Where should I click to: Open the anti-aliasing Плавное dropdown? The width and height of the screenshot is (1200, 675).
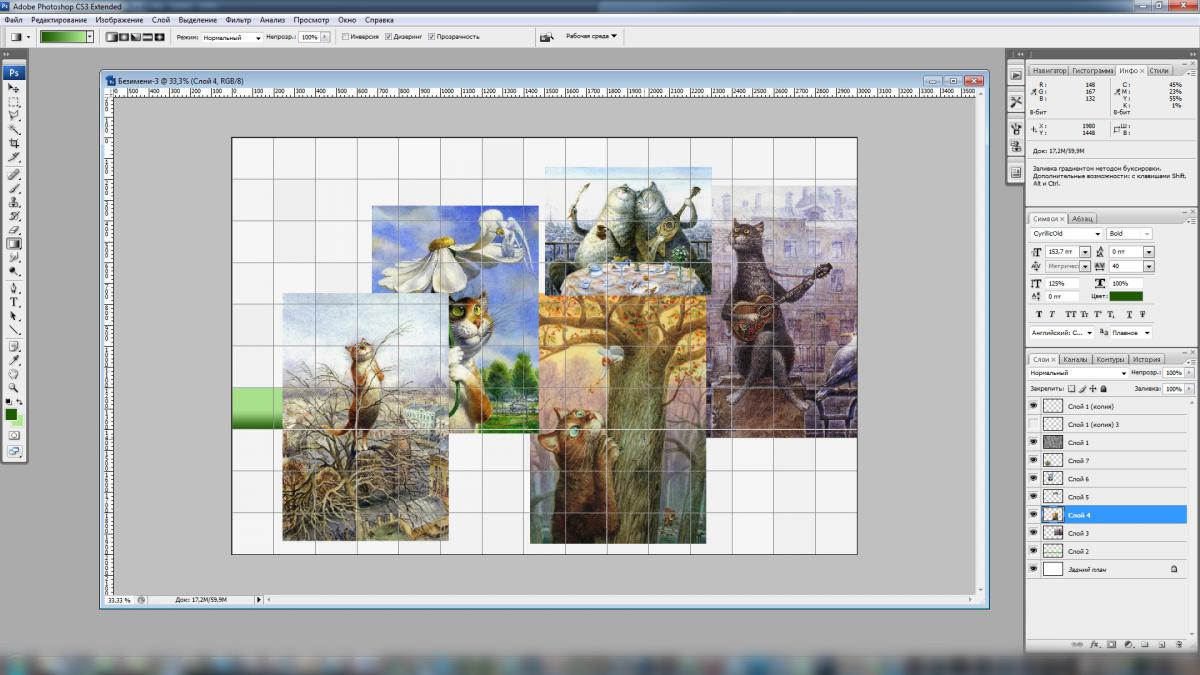(x=1131, y=332)
